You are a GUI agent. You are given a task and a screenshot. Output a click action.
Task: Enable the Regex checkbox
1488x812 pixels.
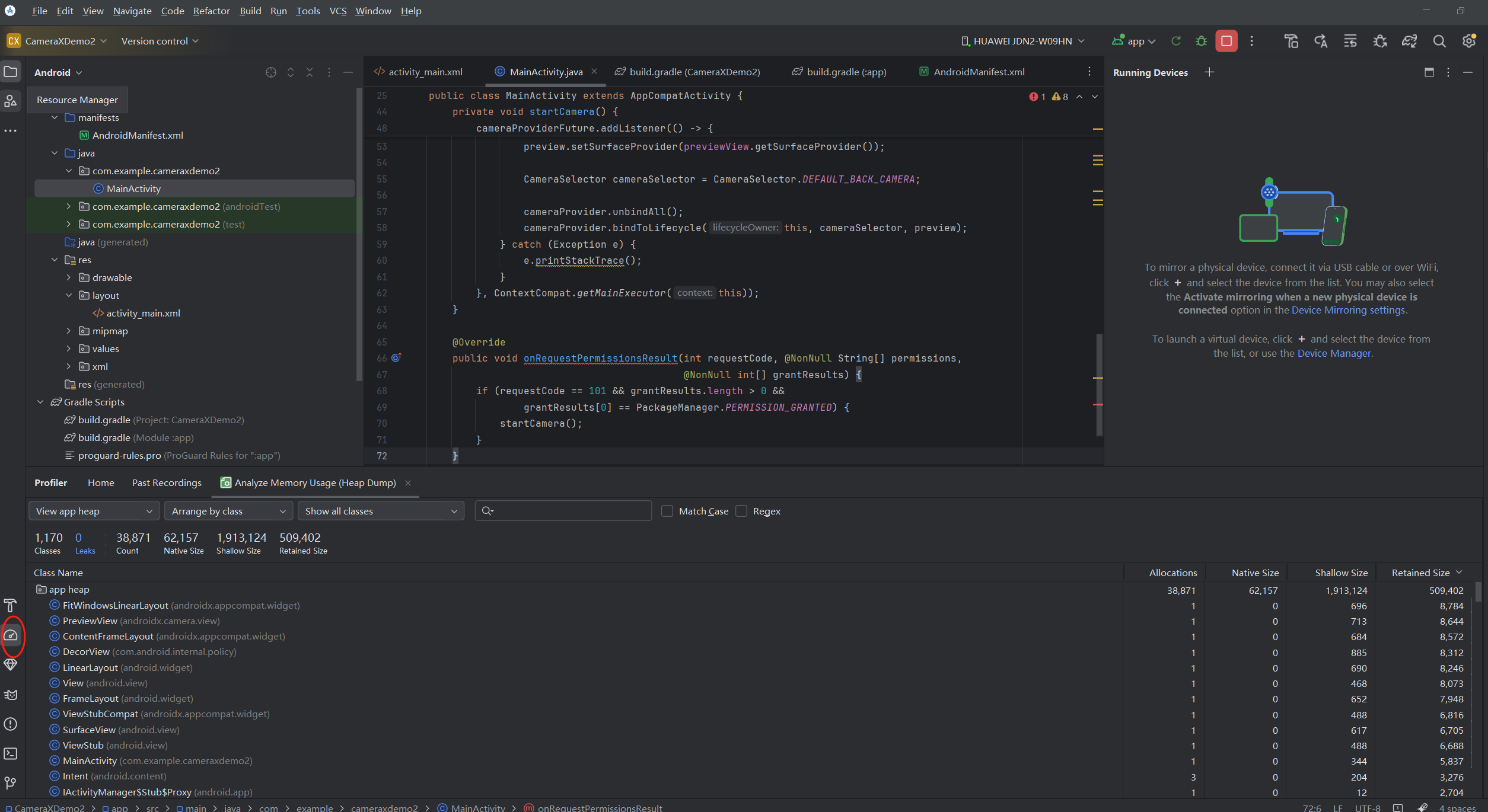pyautogui.click(x=741, y=511)
